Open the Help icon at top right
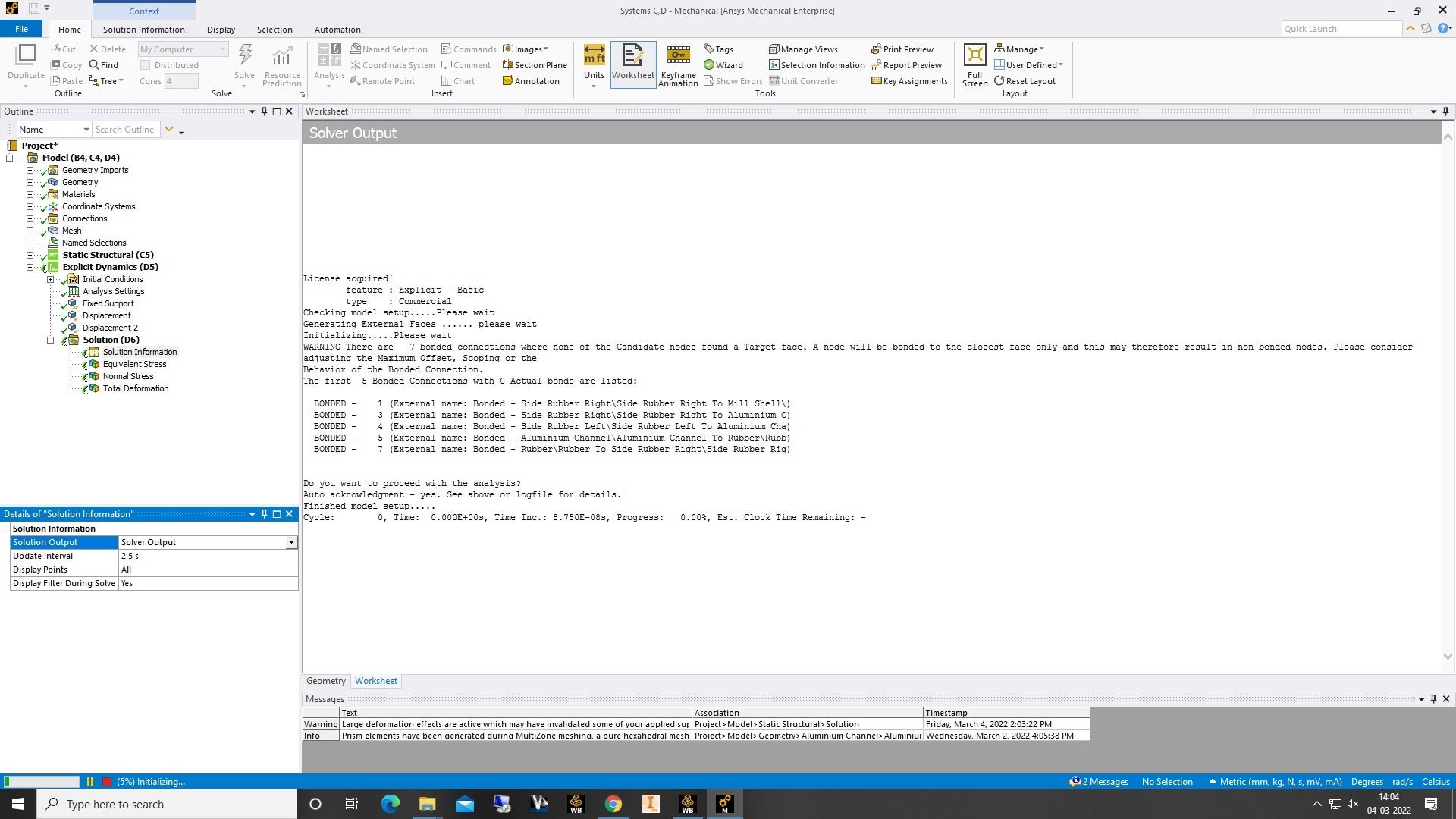 [x=1444, y=28]
